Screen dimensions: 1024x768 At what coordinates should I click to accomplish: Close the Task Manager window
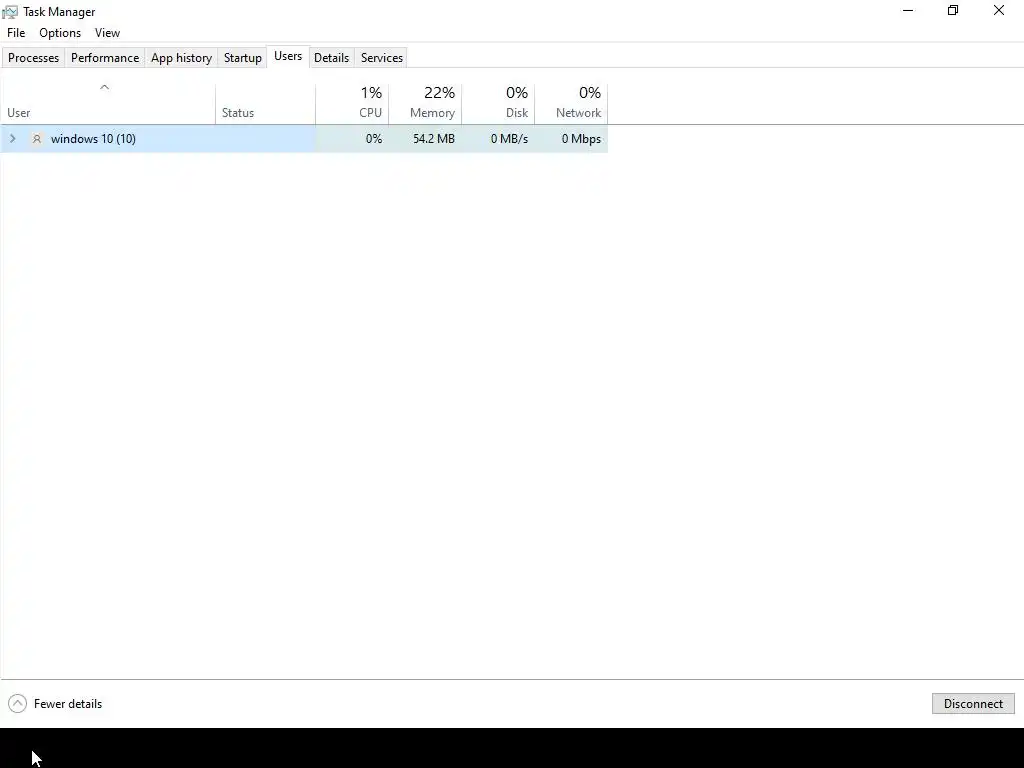click(999, 10)
